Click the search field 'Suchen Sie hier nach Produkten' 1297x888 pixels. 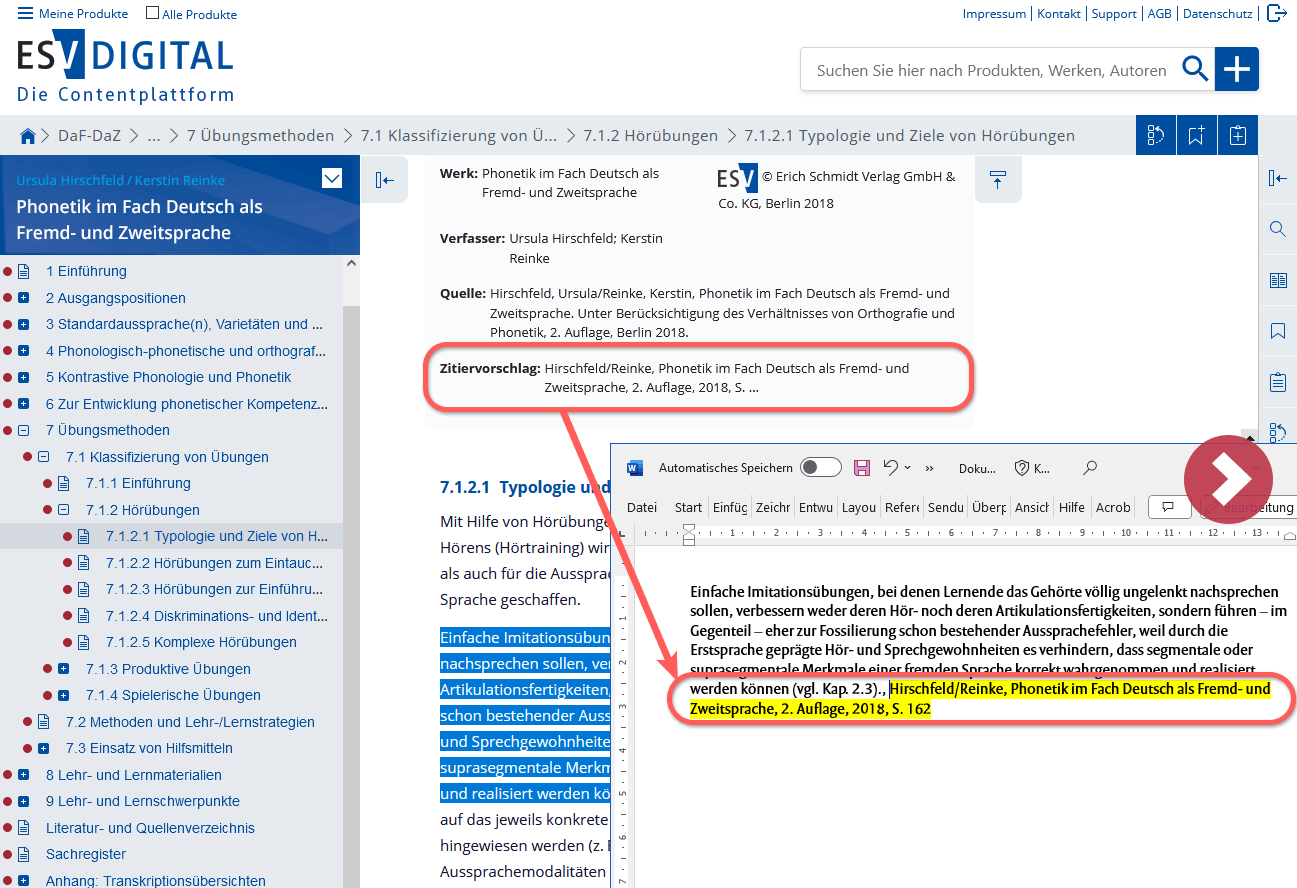tap(991, 70)
